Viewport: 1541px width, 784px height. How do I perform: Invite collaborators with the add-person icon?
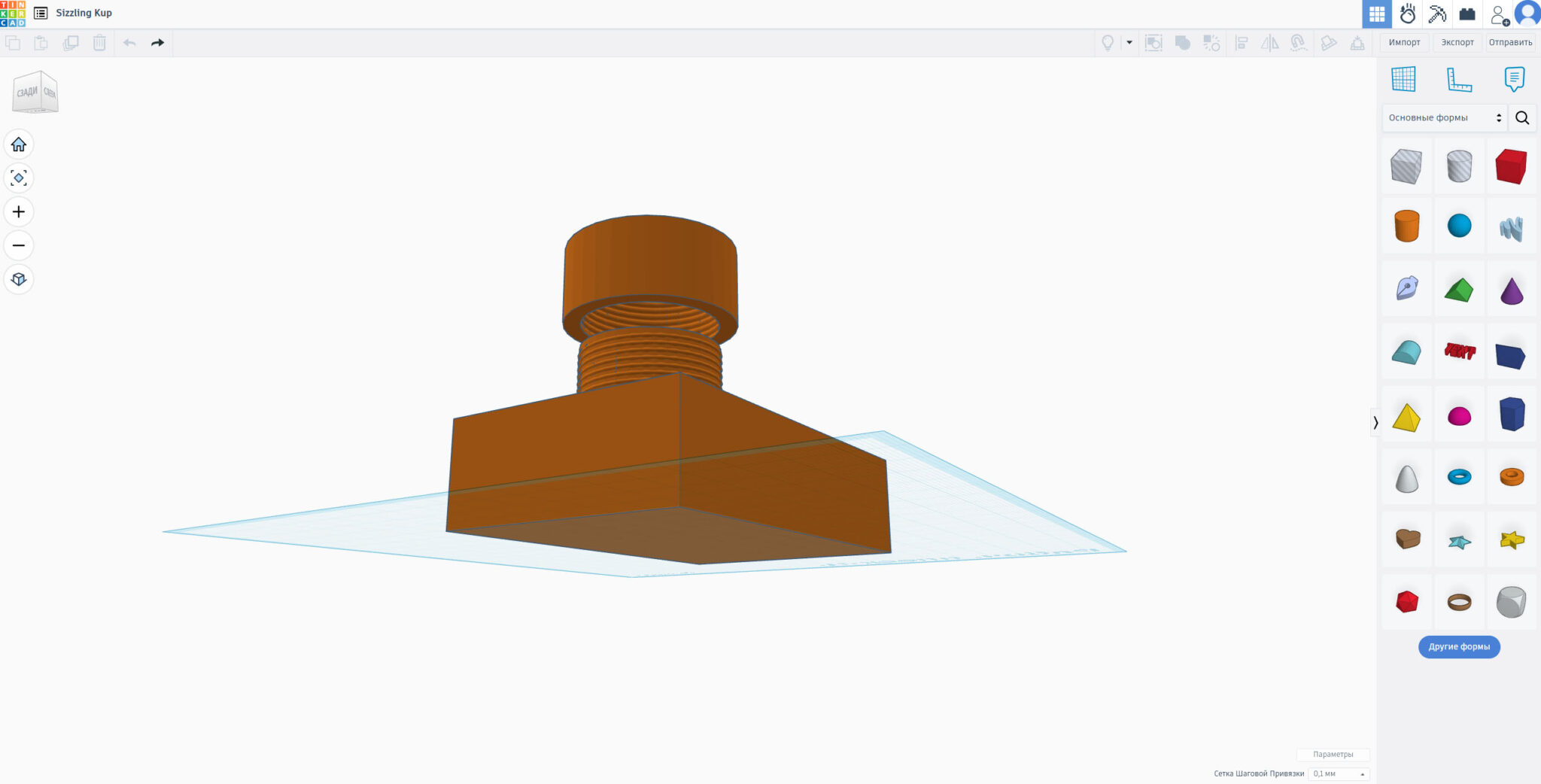(x=1498, y=14)
